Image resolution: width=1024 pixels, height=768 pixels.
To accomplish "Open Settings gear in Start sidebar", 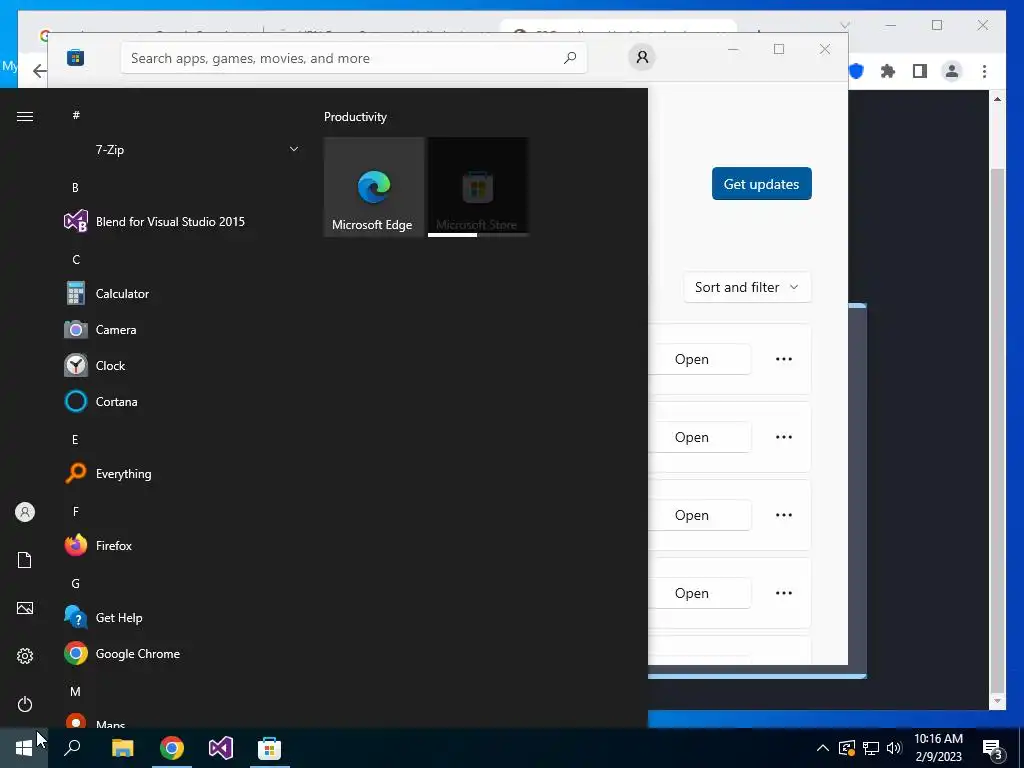I will 25,656.
